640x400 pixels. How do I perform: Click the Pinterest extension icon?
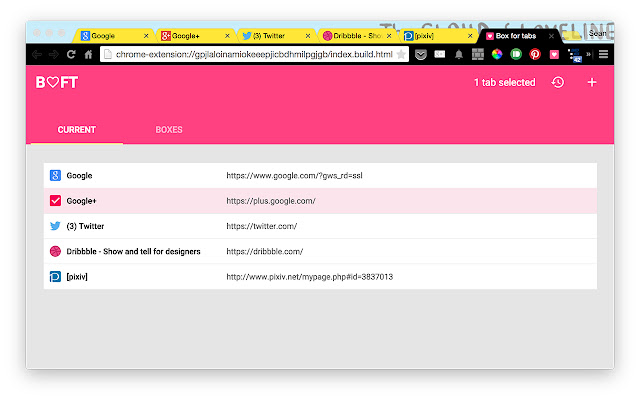point(535,54)
